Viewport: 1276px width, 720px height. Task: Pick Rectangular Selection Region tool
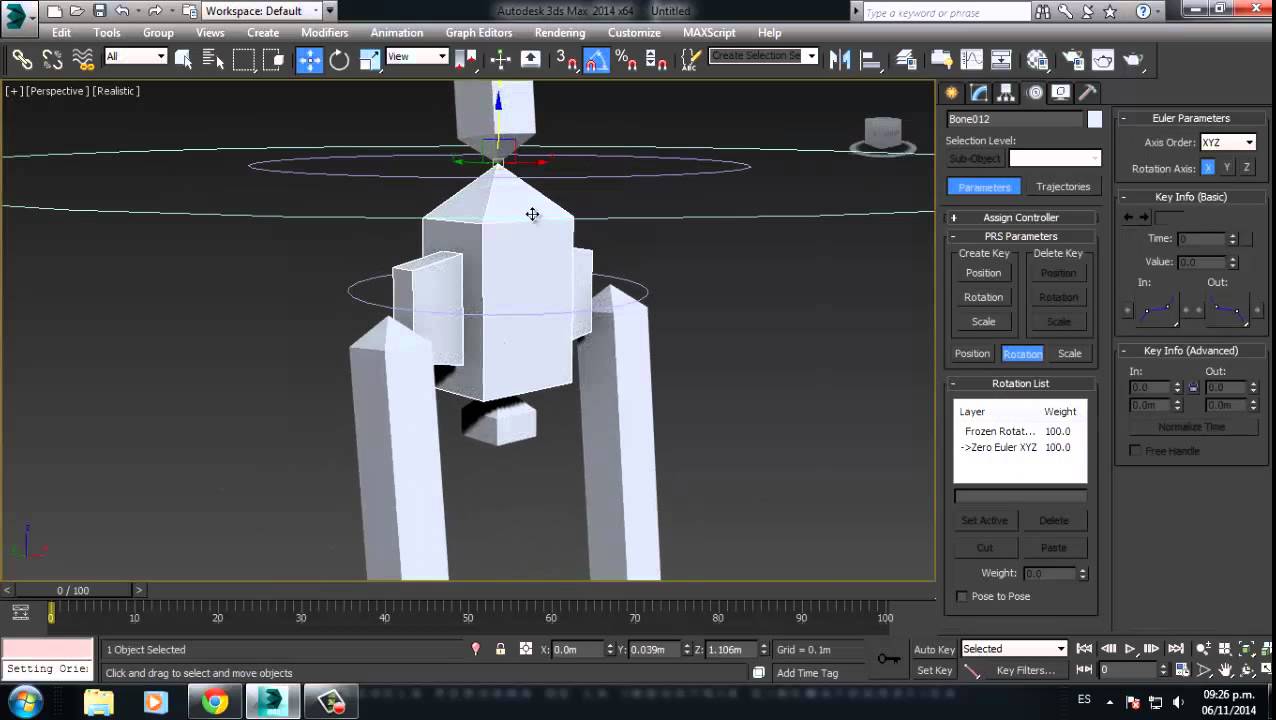[x=244, y=60]
